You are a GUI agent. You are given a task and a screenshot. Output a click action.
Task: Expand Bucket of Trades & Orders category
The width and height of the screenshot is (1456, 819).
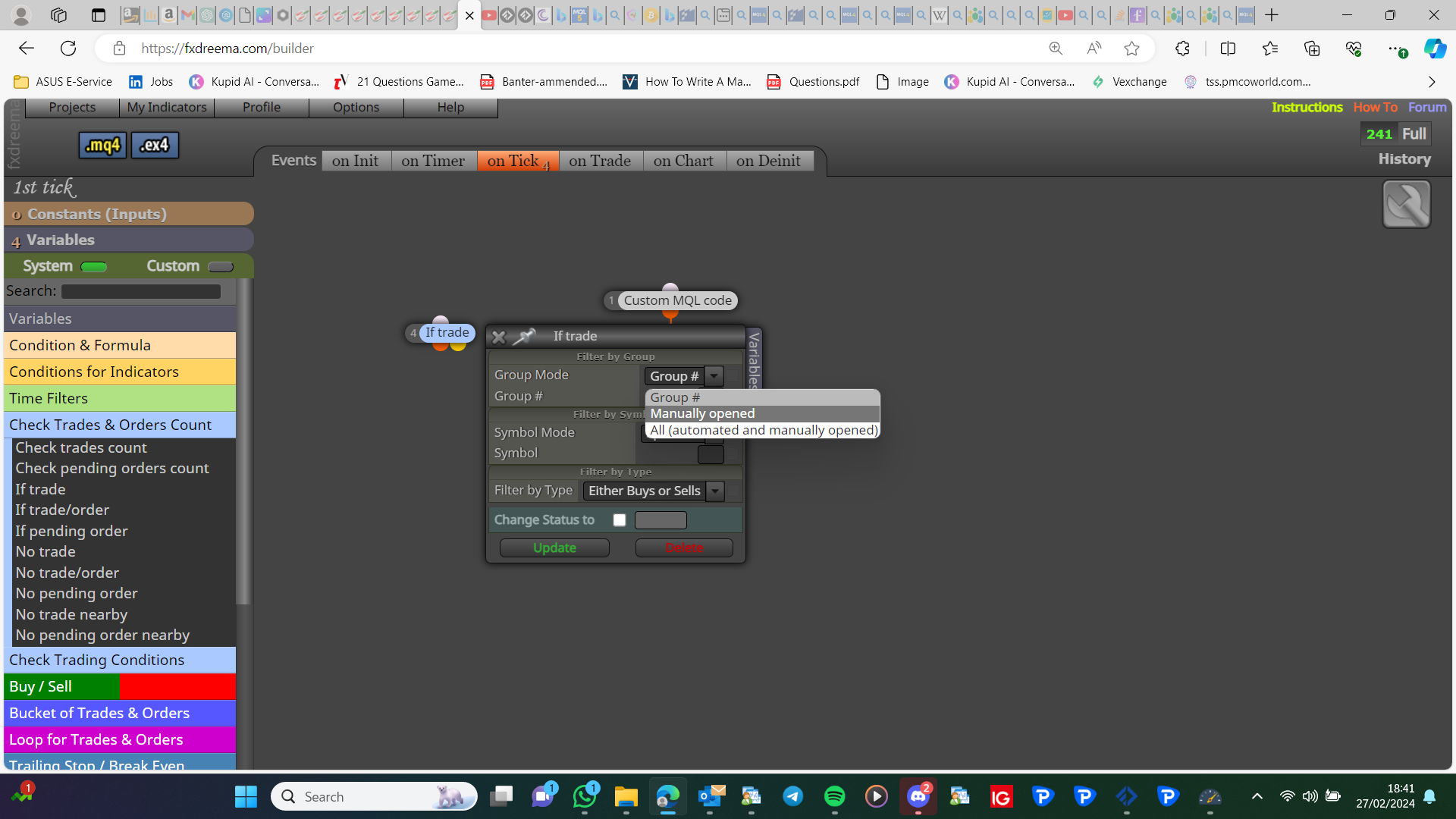[x=120, y=713]
